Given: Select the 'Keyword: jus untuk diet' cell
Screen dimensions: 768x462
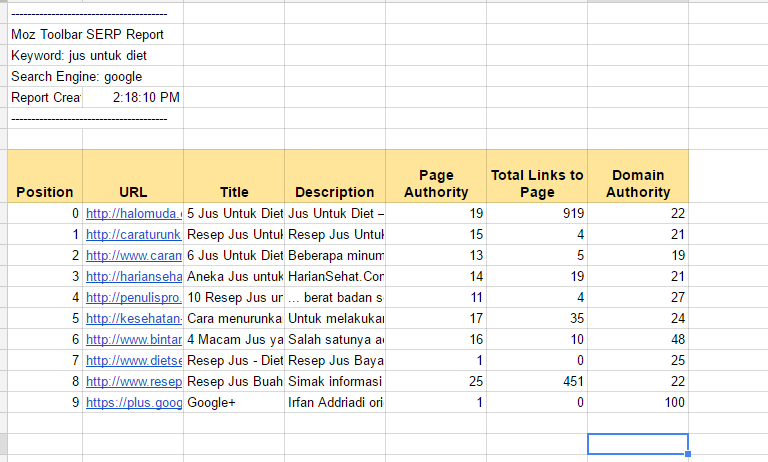Looking at the screenshot, I should coord(80,55).
